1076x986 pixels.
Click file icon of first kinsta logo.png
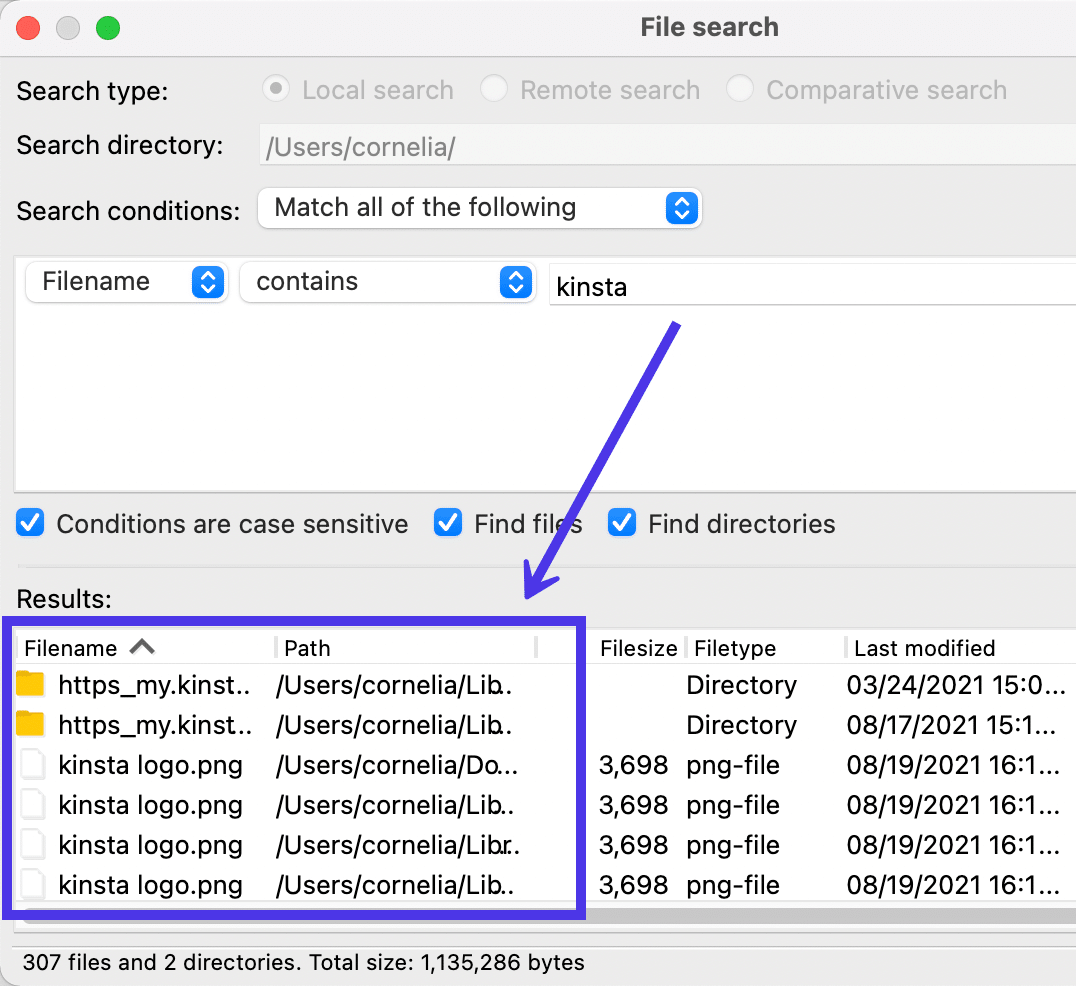point(33,766)
